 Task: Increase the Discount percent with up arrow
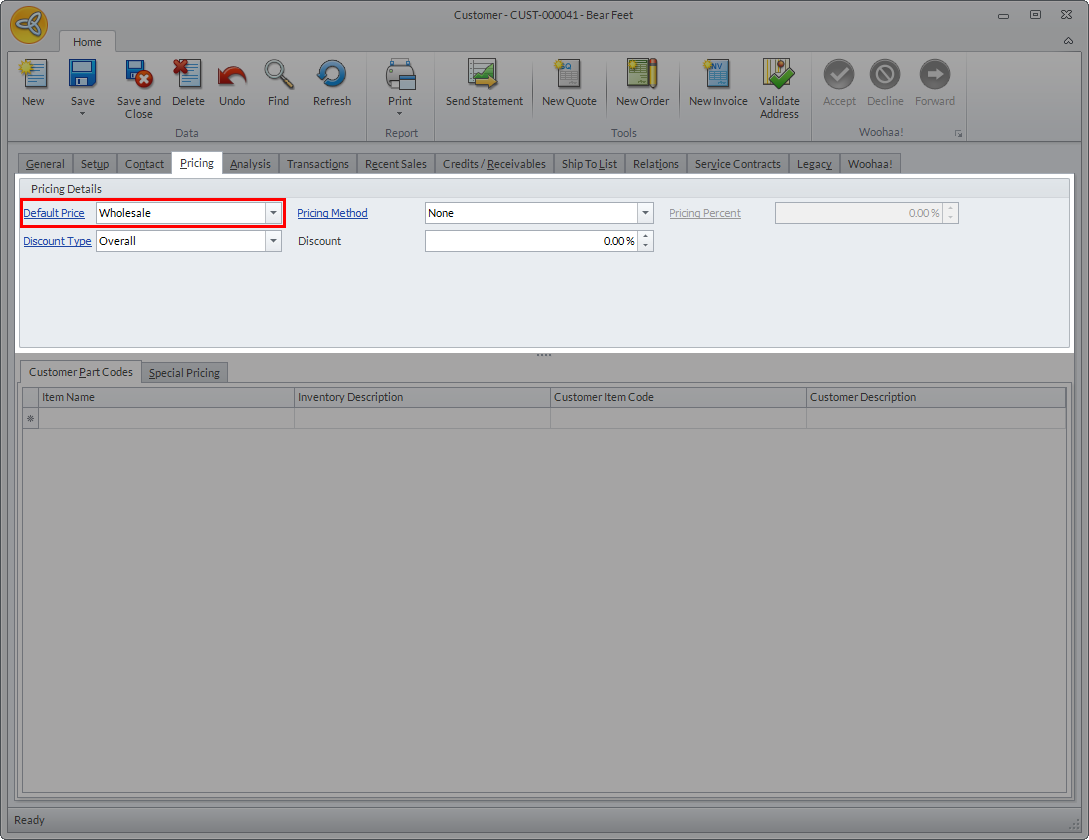click(x=646, y=237)
